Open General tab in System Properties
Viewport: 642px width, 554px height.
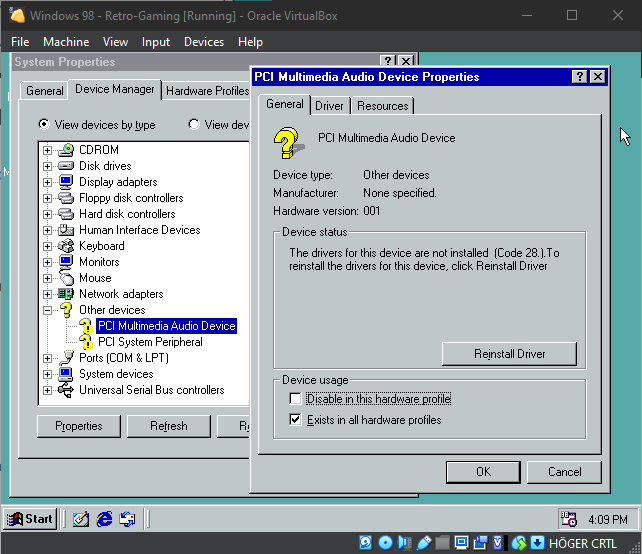[45, 90]
